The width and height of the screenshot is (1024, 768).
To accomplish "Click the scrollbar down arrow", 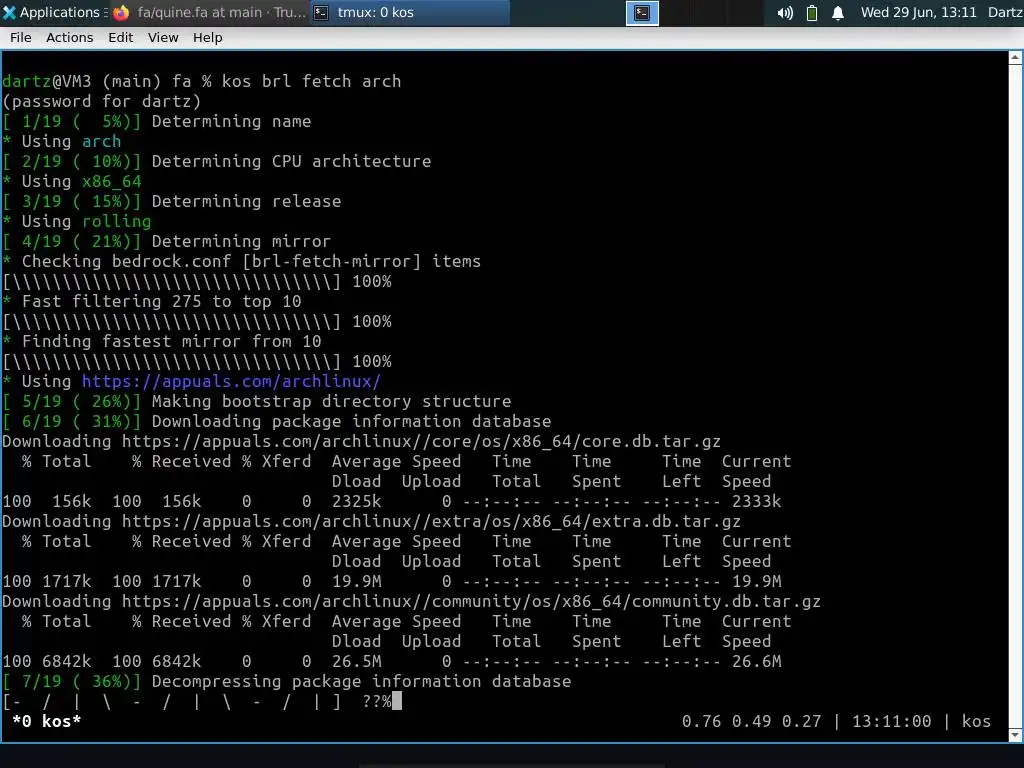I will pyautogui.click(x=1016, y=735).
